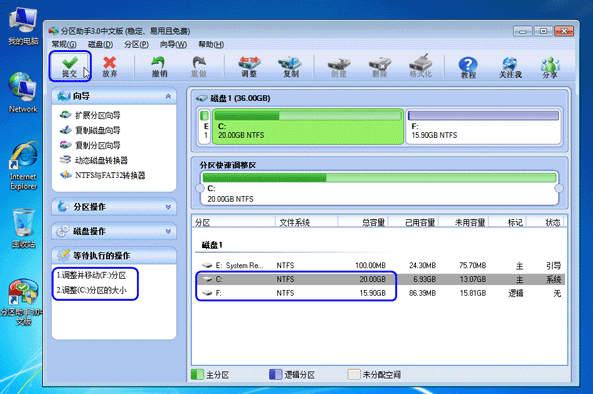Select the C: NTFS table row
Viewport: 593px width, 394px height.
pos(380,279)
